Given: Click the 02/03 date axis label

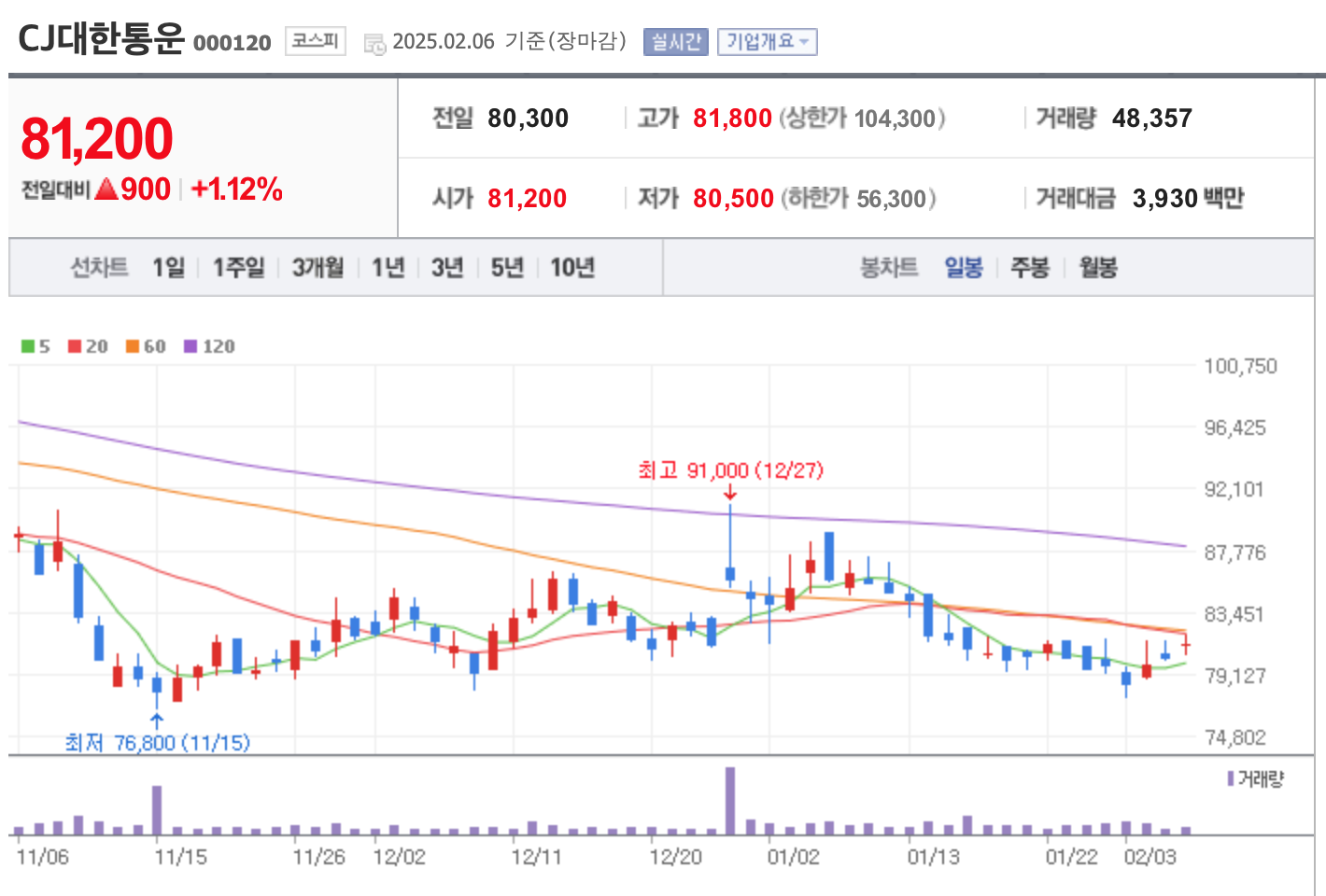Looking at the screenshot, I should pos(1150,857).
